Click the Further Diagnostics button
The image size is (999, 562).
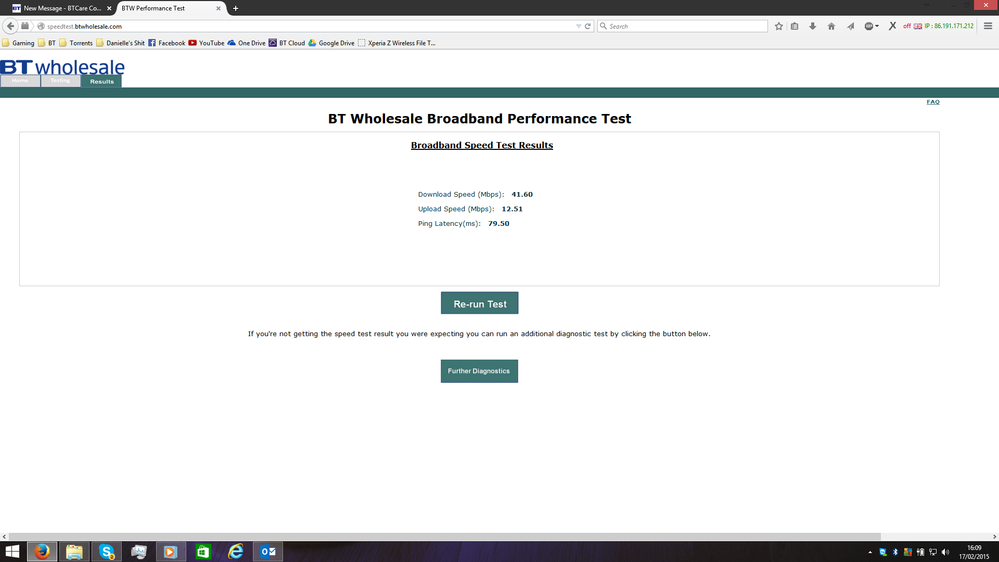click(479, 371)
